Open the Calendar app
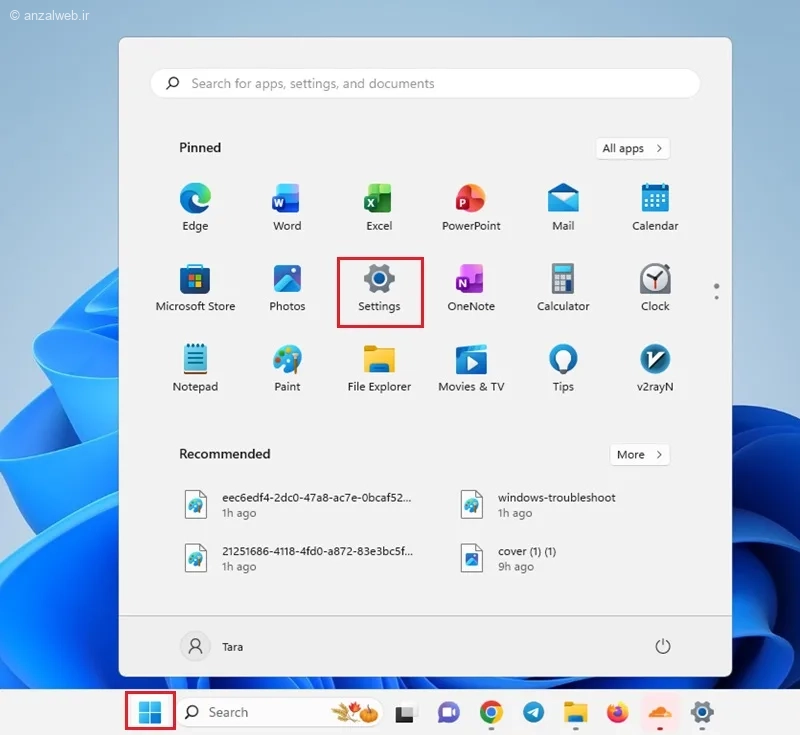This screenshot has width=800, height=735. click(x=655, y=207)
